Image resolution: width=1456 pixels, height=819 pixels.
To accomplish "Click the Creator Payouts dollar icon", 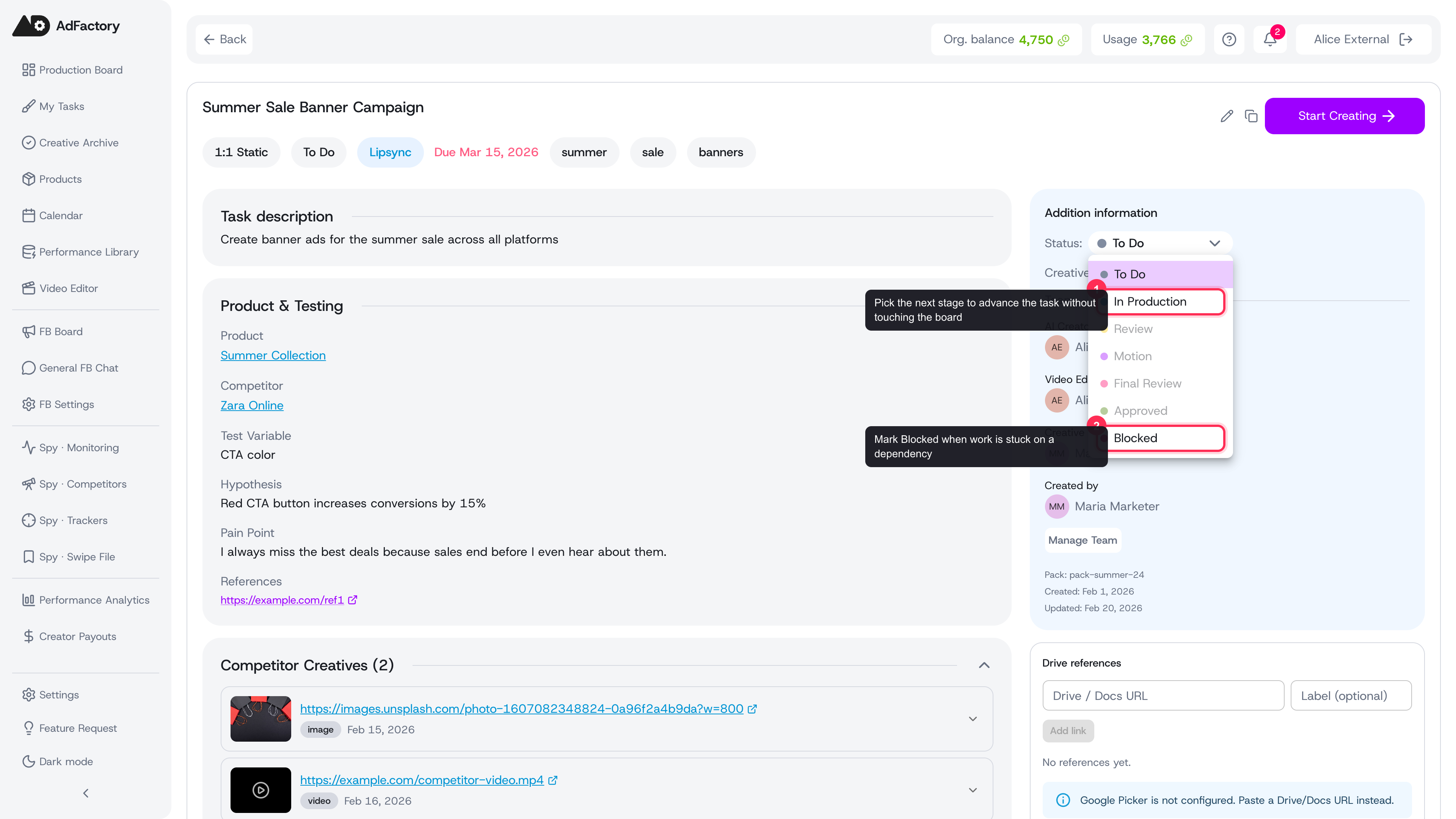I will [x=29, y=637].
